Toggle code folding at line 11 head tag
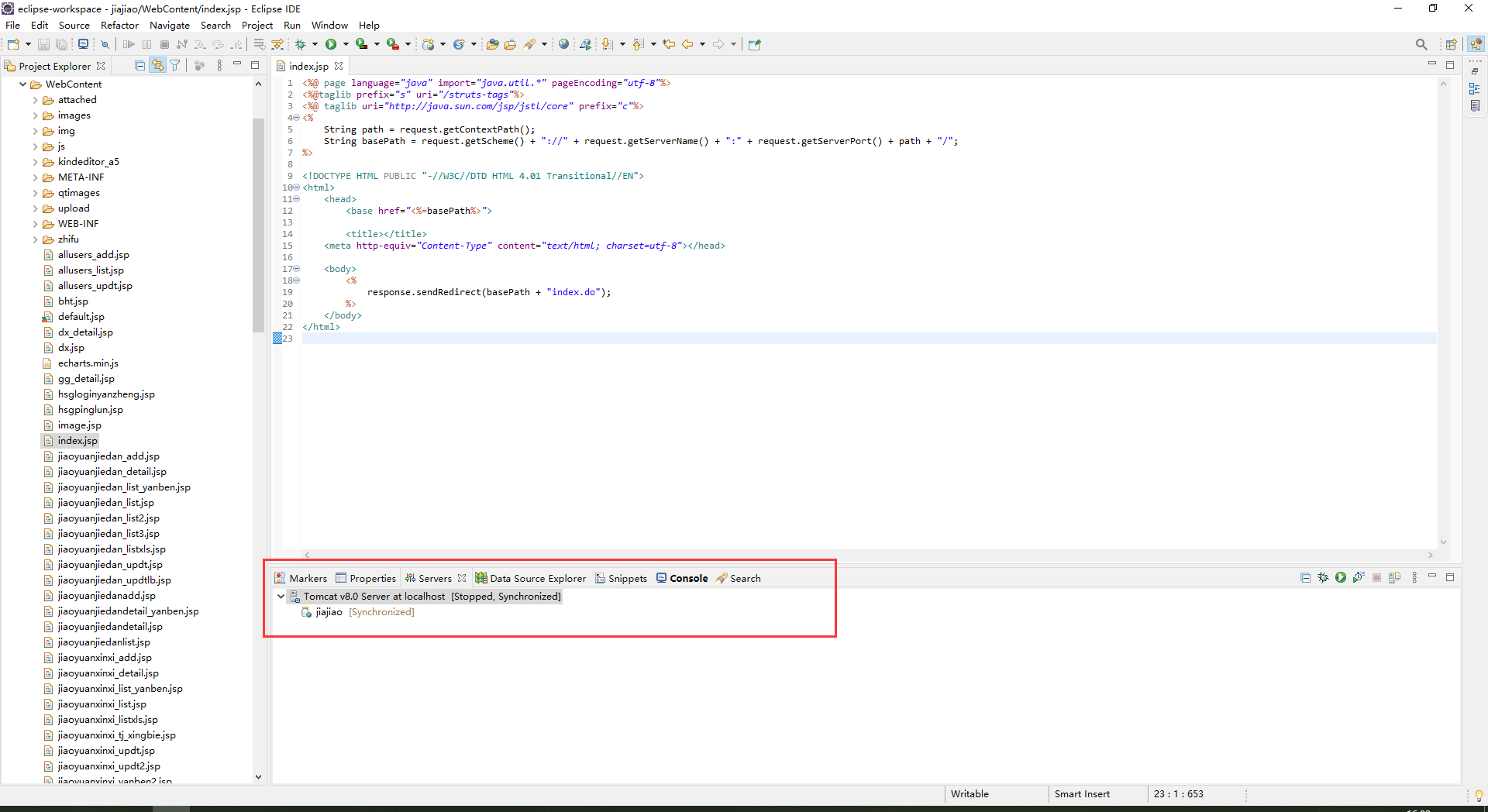Screen dimensions: 1488x812 pyautogui.click(x=297, y=199)
